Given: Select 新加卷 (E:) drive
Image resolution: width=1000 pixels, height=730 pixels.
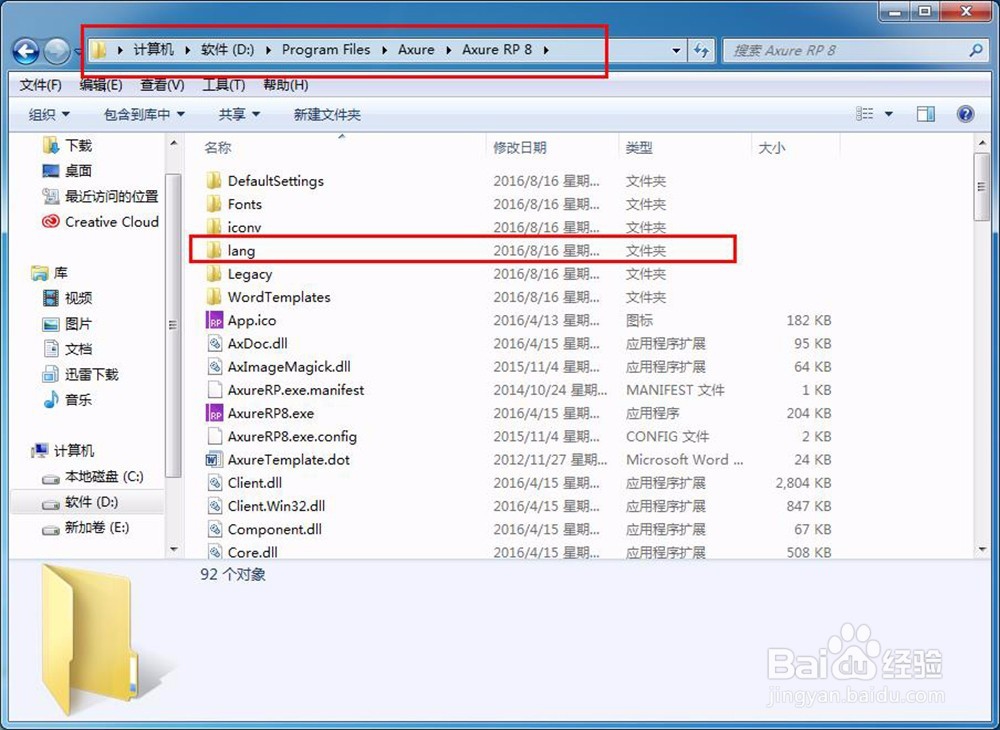Looking at the screenshot, I should pyautogui.click(x=86, y=528).
